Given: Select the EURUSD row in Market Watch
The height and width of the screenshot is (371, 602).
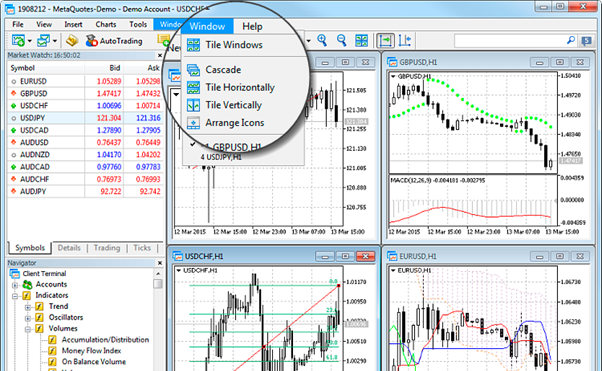Looking at the screenshot, I should (x=85, y=81).
